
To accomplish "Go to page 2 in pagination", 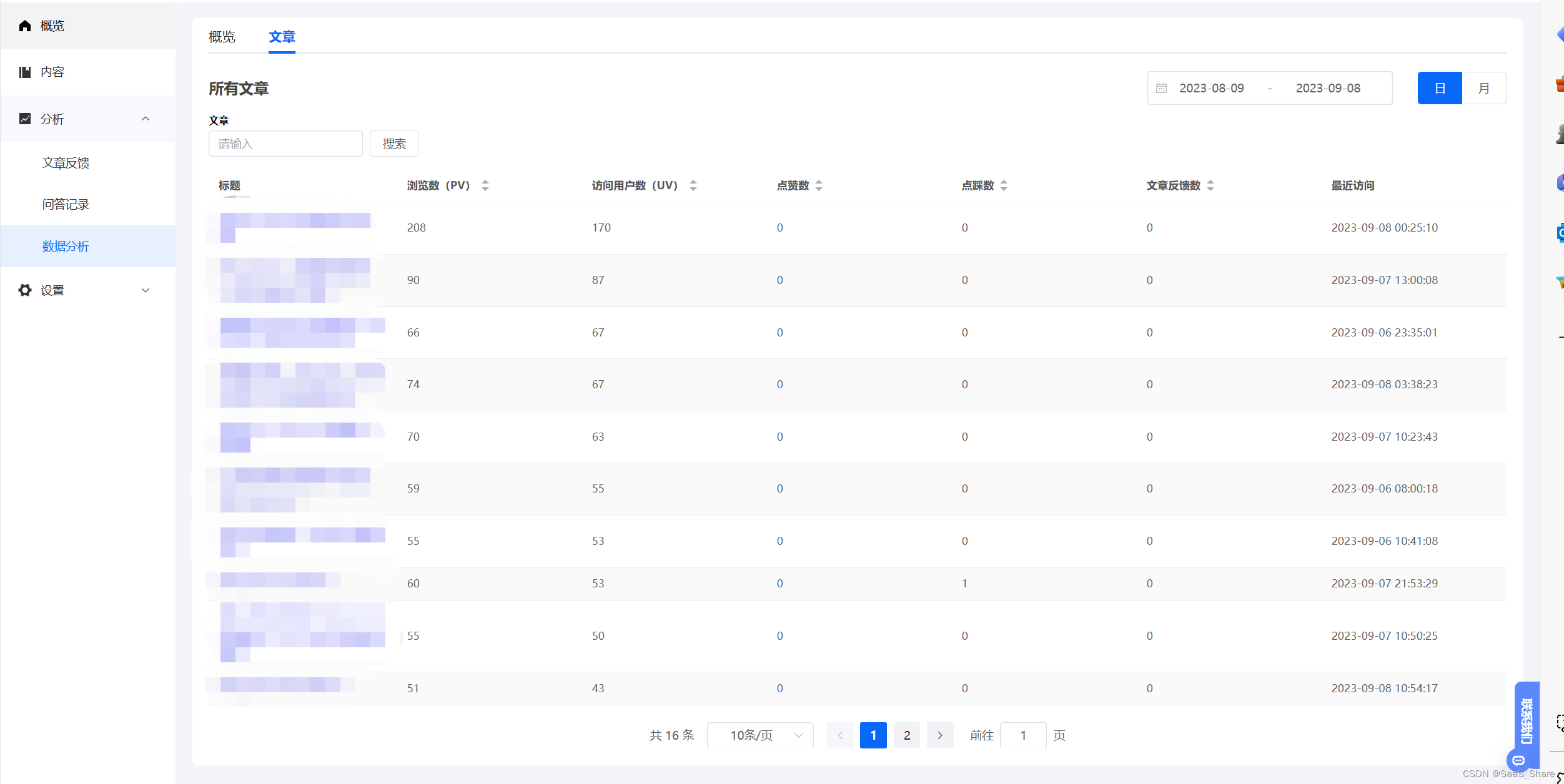I will [907, 735].
